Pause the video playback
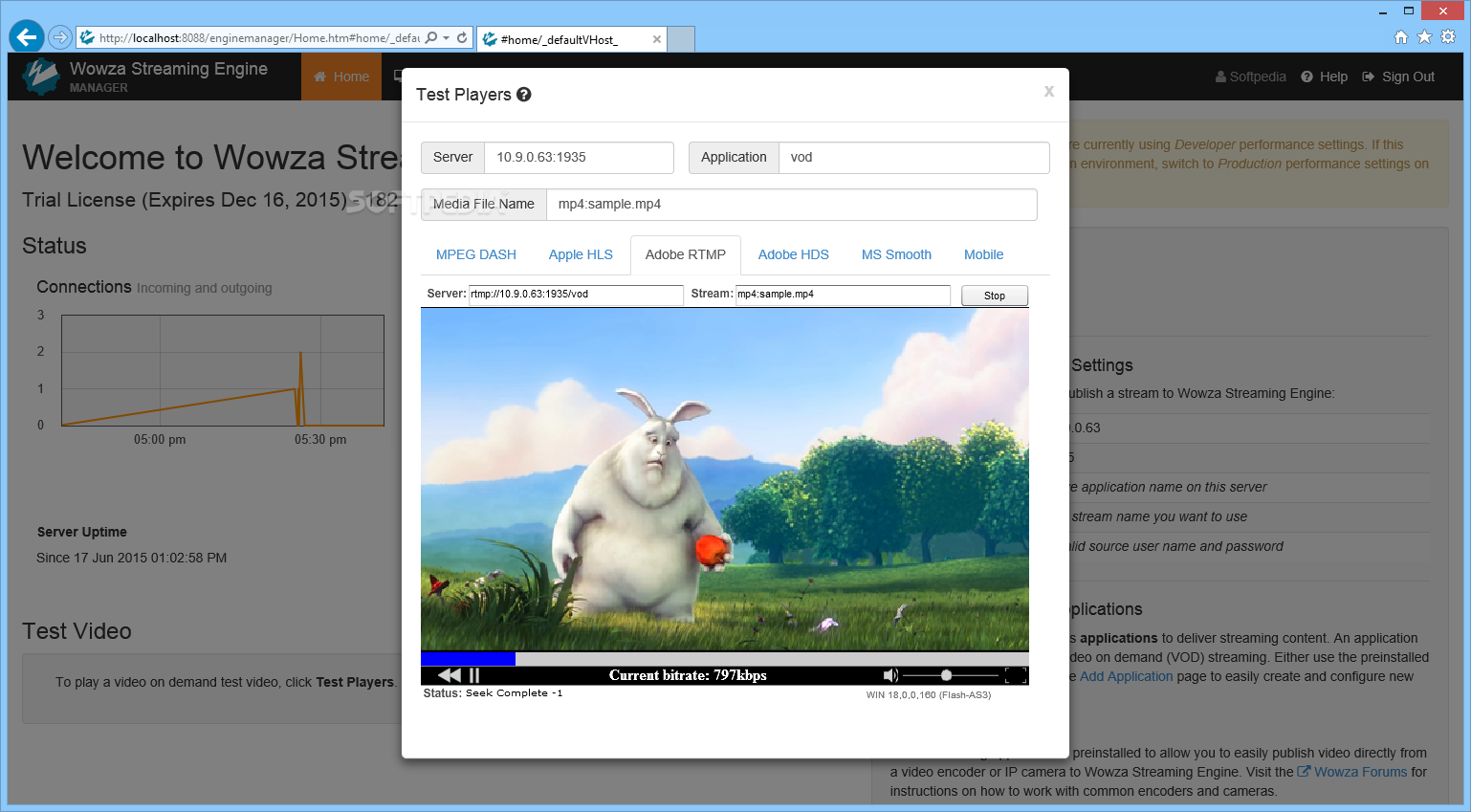 tap(474, 675)
